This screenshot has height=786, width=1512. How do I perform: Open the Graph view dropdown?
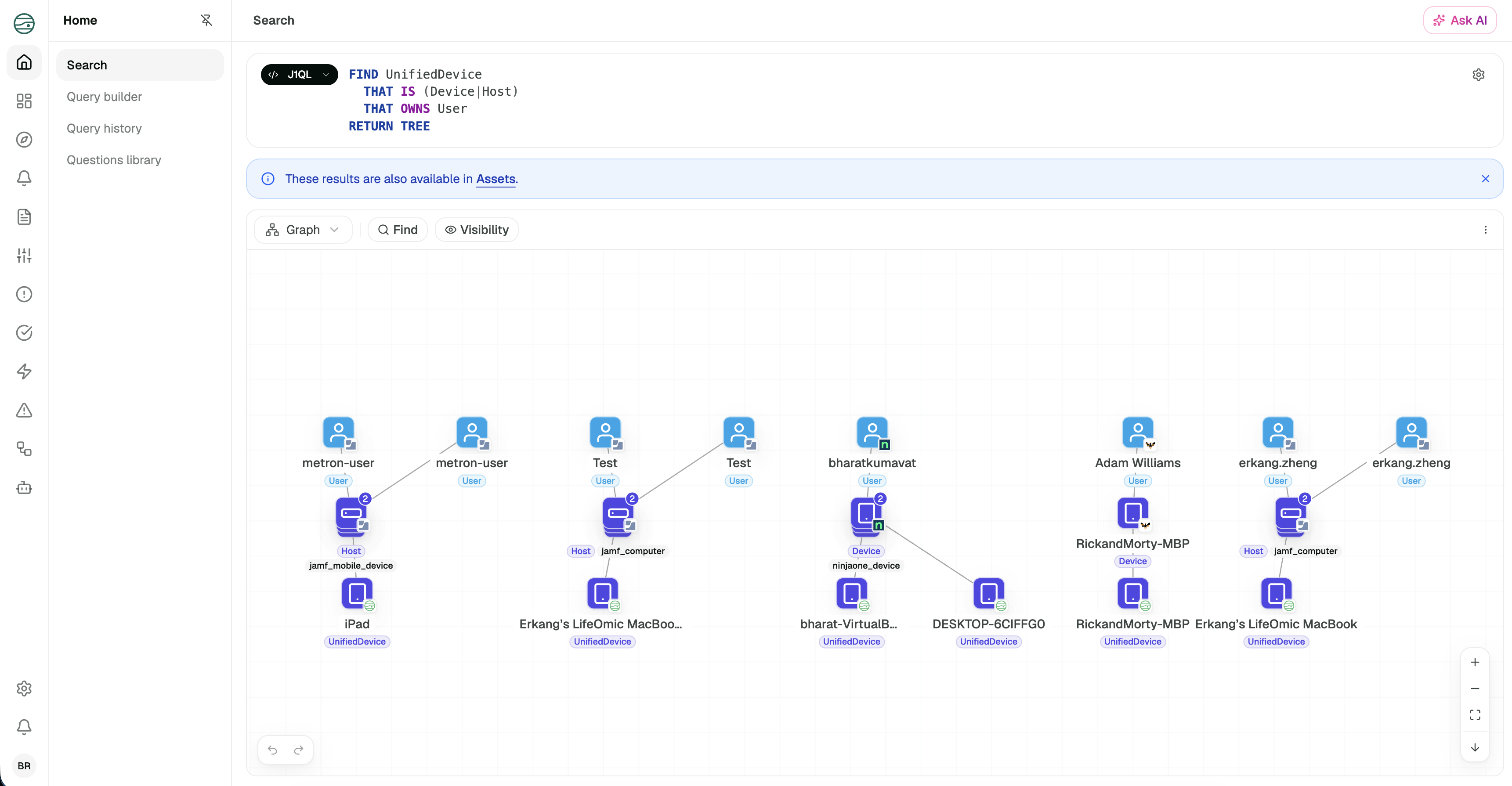(303, 230)
